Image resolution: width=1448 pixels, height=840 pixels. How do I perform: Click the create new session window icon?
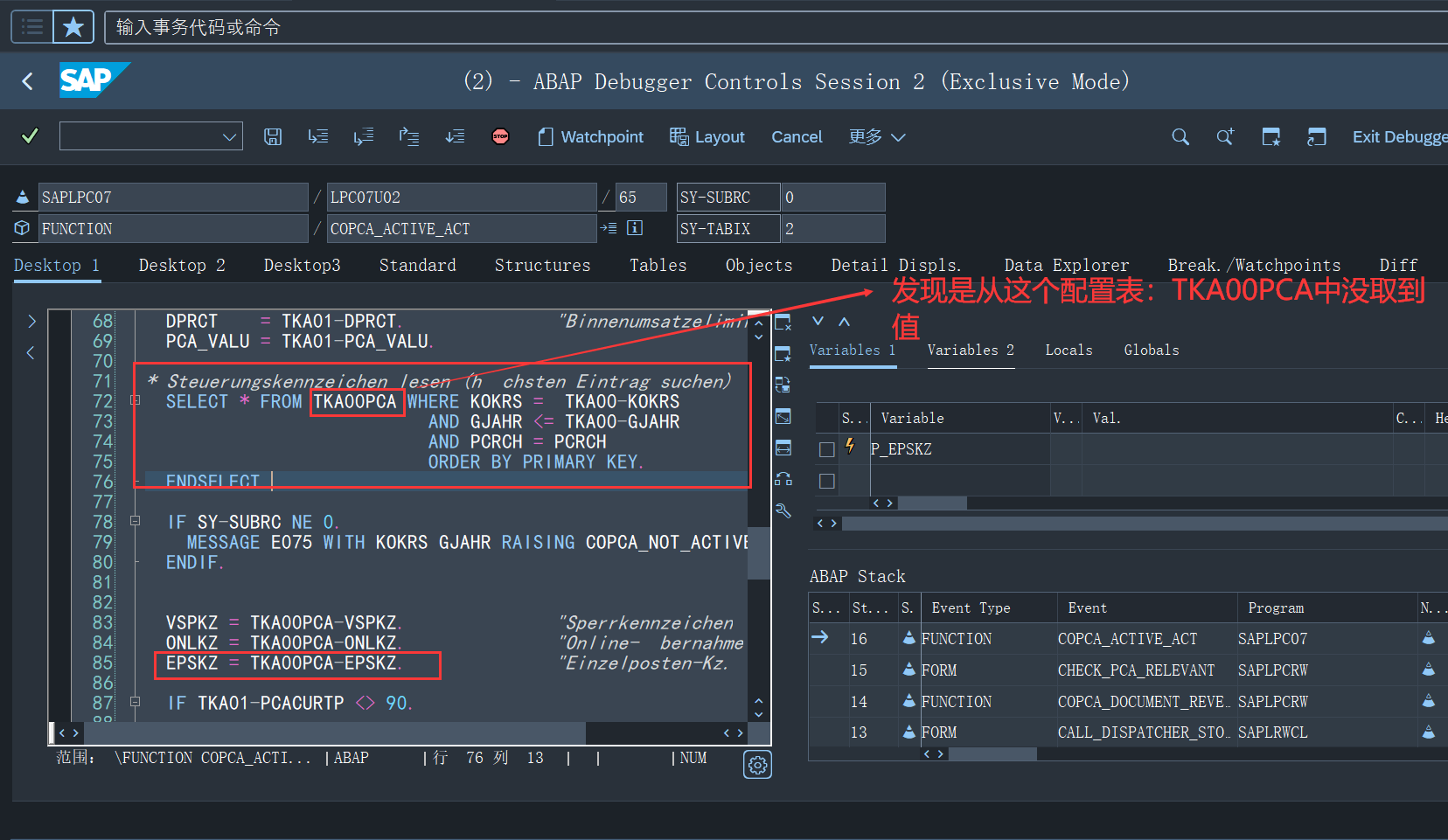pos(1271,136)
